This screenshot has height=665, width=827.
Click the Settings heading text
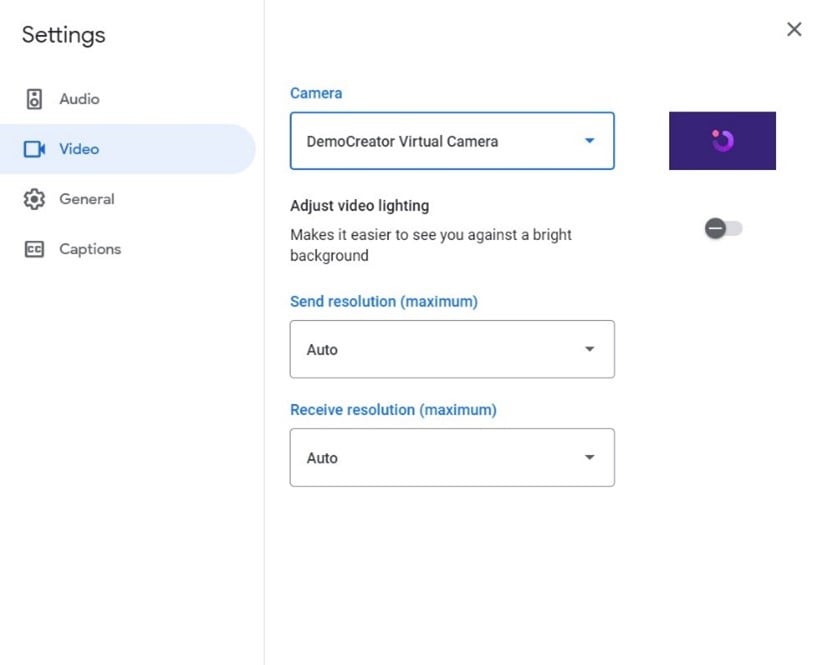pyautogui.click(x=63, y=35)
